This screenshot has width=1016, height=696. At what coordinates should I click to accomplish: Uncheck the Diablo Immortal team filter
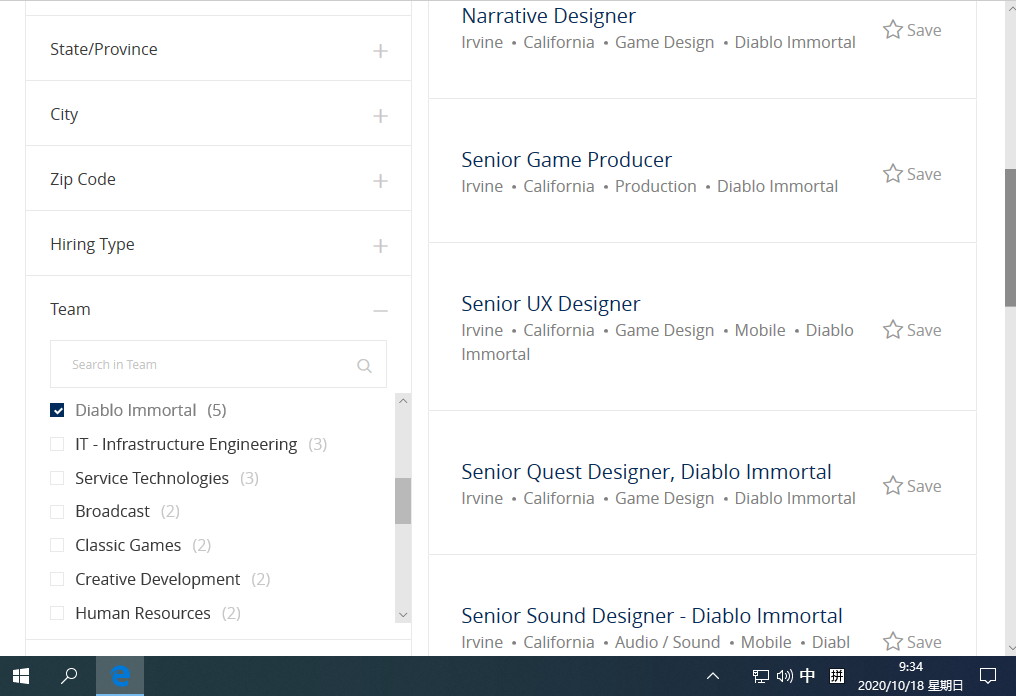click(x=57, y=410)
